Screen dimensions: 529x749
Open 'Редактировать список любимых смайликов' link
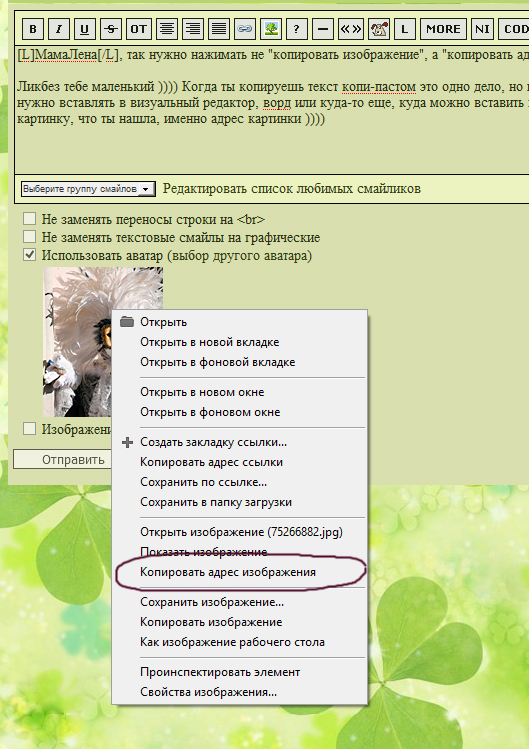pyautogui.click(x=291, y=189)
